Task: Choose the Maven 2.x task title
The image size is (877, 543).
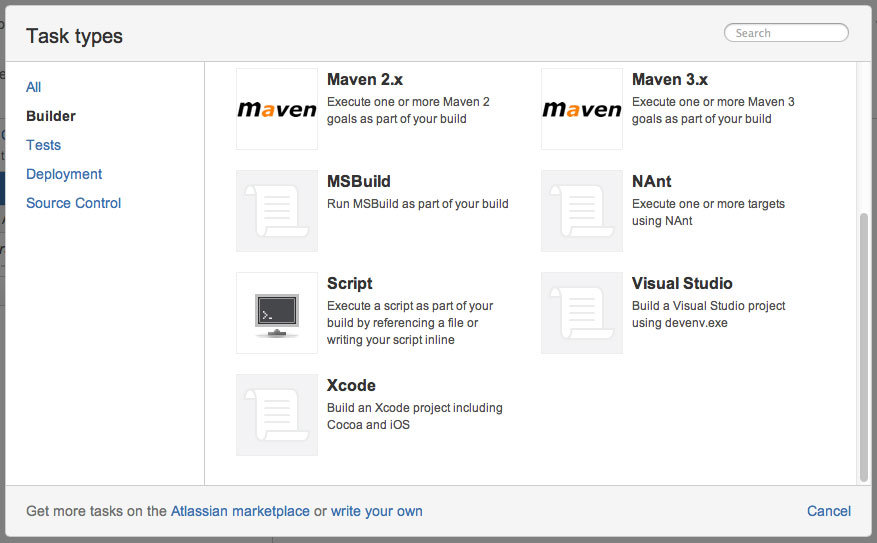Action: click(x=365, y=80)
